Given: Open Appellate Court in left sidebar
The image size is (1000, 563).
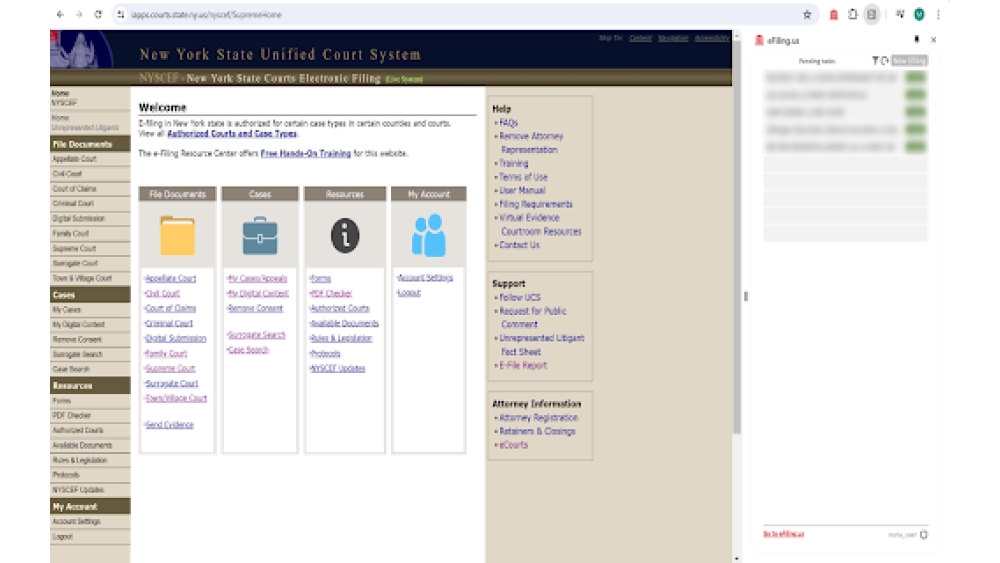Looking at the screenshot, I should (75, 159).
